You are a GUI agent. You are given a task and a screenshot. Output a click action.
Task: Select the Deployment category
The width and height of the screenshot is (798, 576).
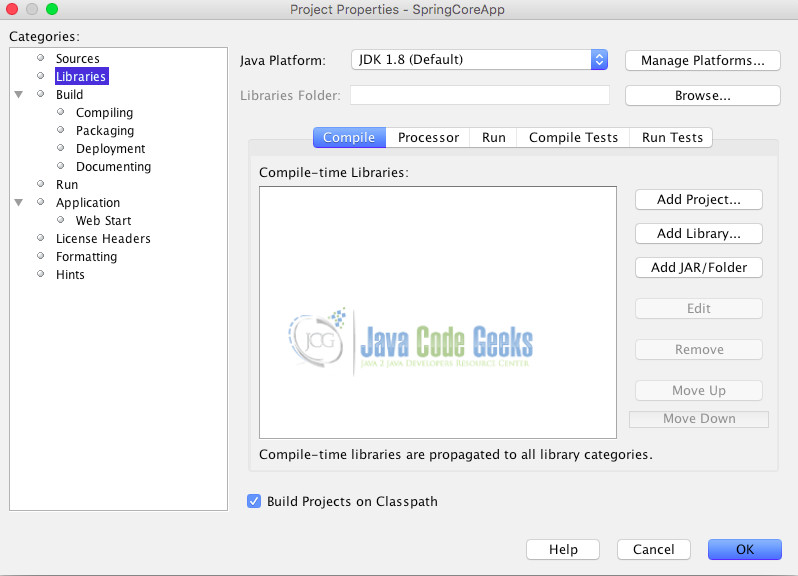(110, 149)
